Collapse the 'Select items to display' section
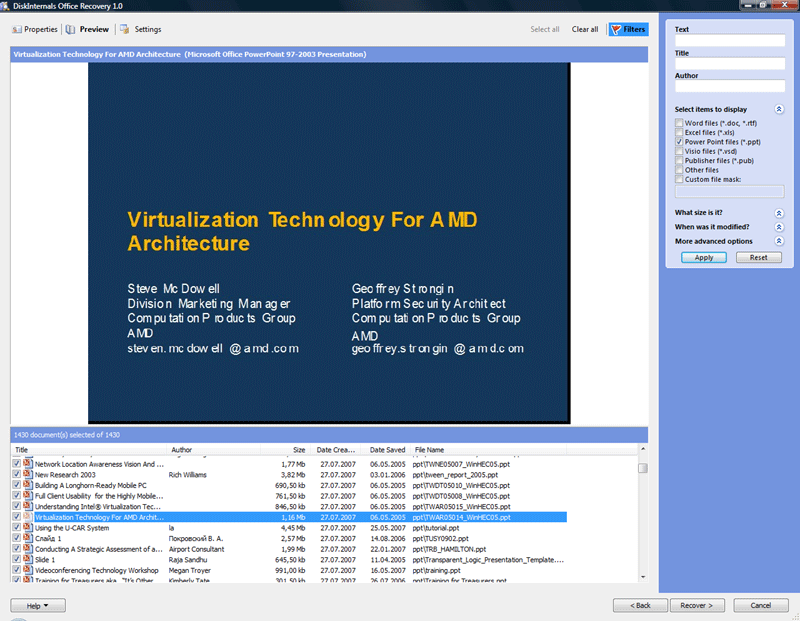 click(x=778, y=109)
